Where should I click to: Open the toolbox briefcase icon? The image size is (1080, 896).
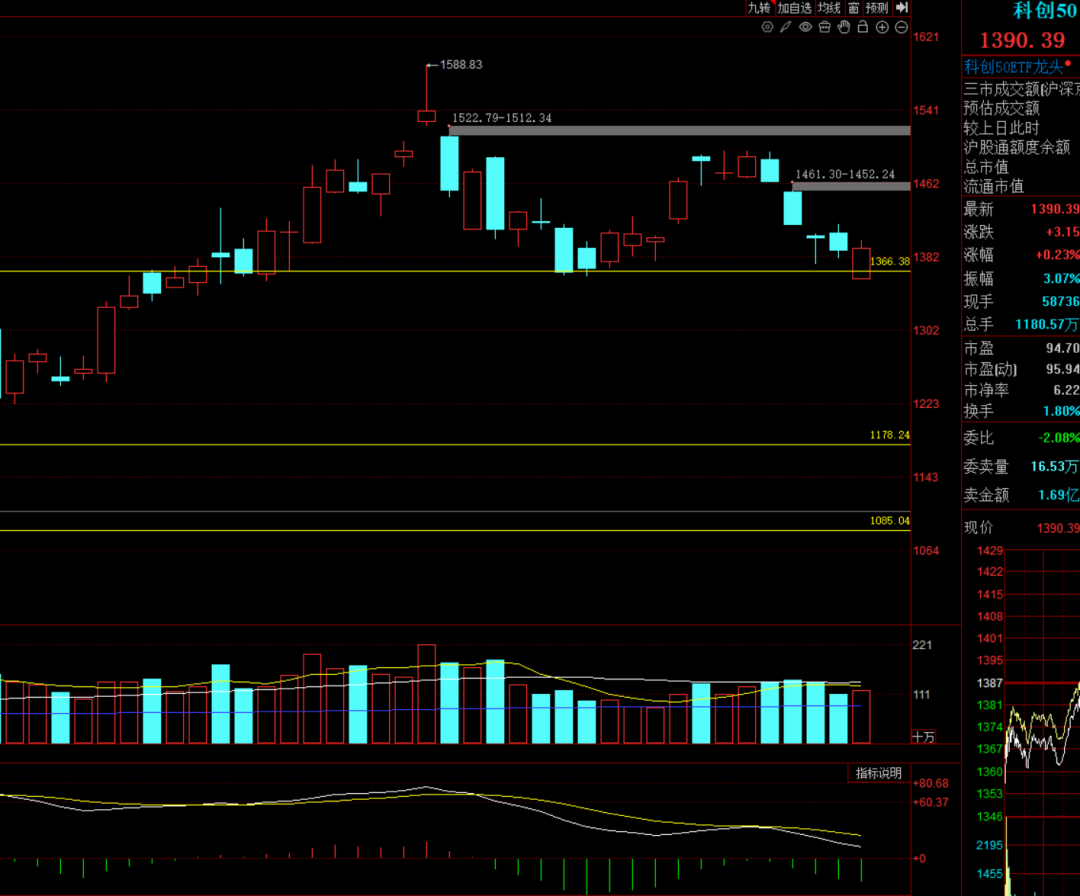[x=824, y=27]
